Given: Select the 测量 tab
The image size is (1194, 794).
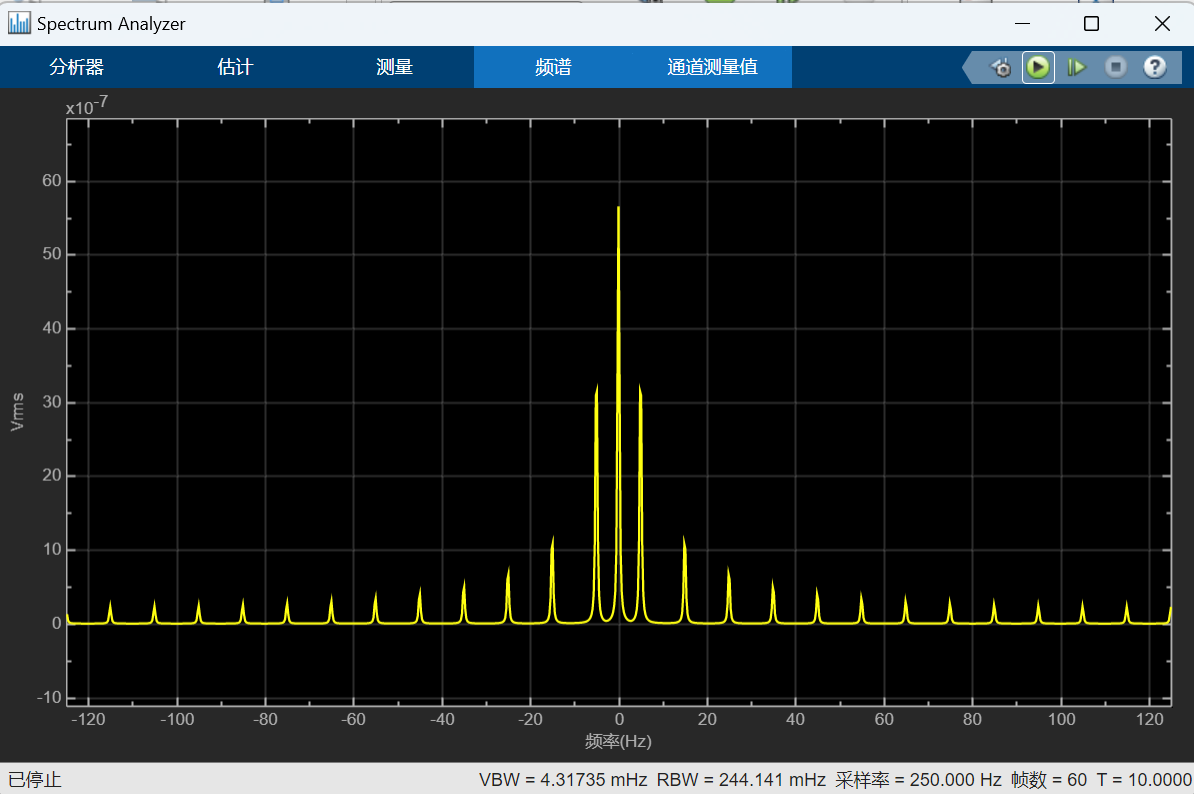Looking at the screenshot, I should click(x=394, y=67).
